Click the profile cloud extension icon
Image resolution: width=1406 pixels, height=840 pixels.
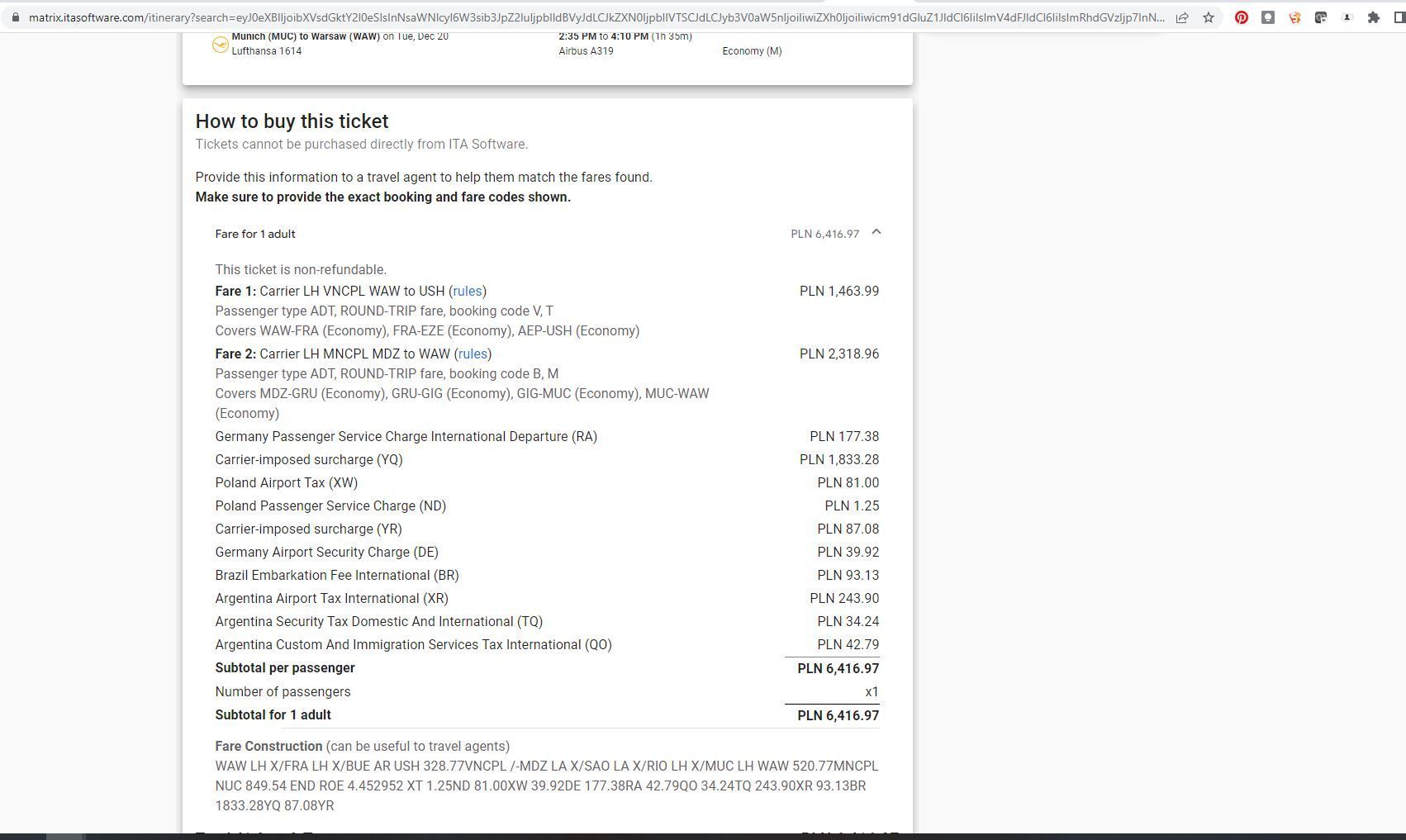click(1347, 17)
